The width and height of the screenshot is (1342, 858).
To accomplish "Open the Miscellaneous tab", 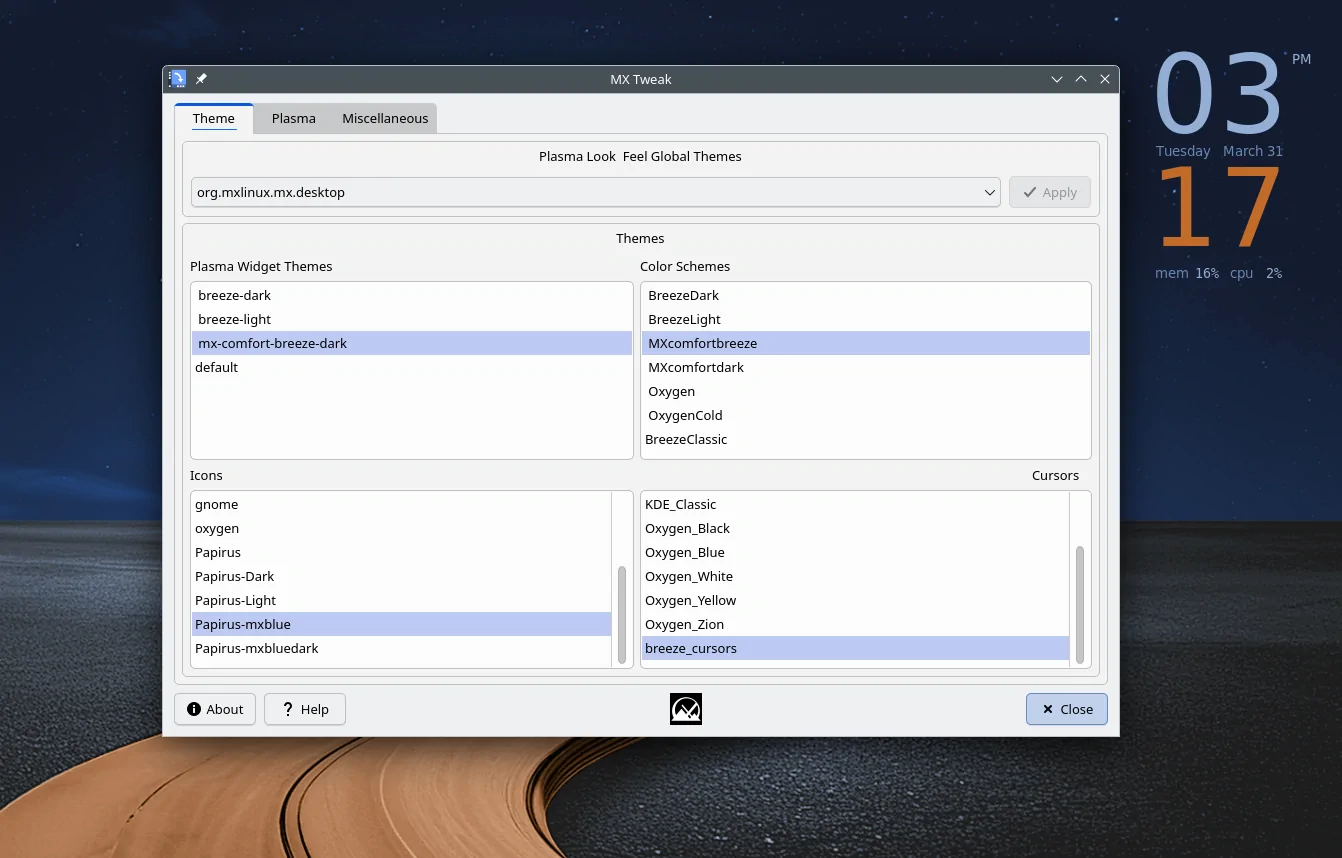I will [x=384, y=118].
